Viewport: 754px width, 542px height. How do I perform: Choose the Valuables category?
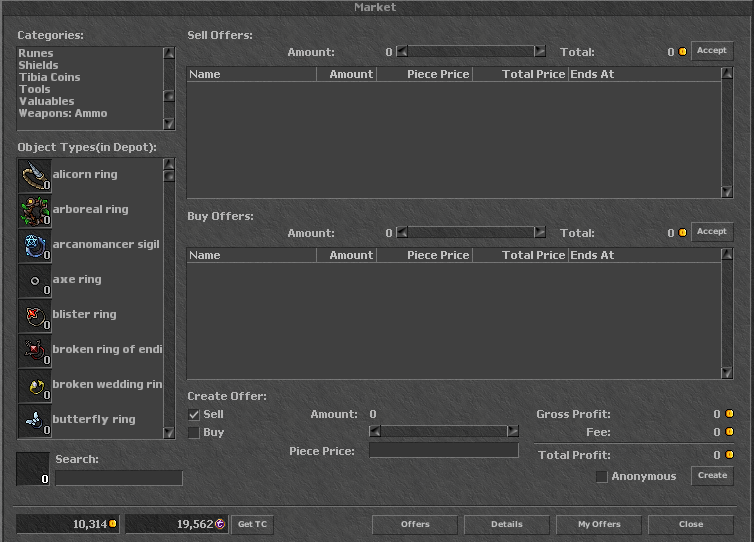pyautogui.click(x=46, y=101)
